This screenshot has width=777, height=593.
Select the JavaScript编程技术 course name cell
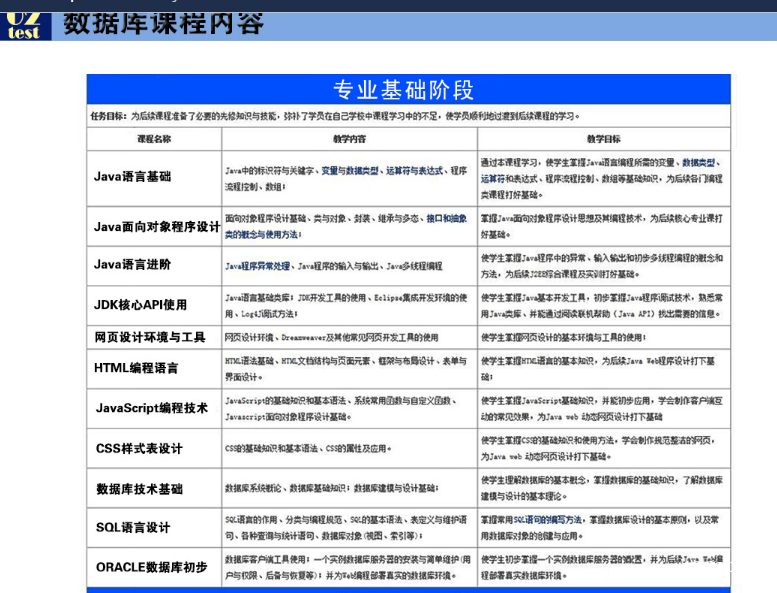tap(154, 409)
